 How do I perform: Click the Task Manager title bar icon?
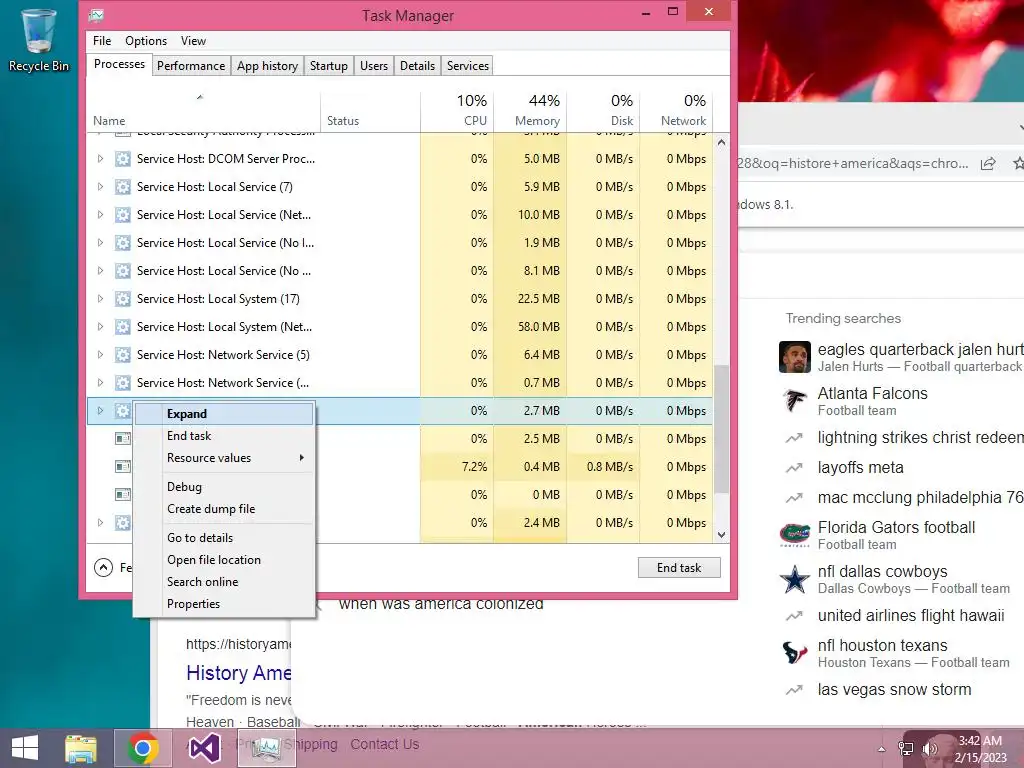(97, 15)
